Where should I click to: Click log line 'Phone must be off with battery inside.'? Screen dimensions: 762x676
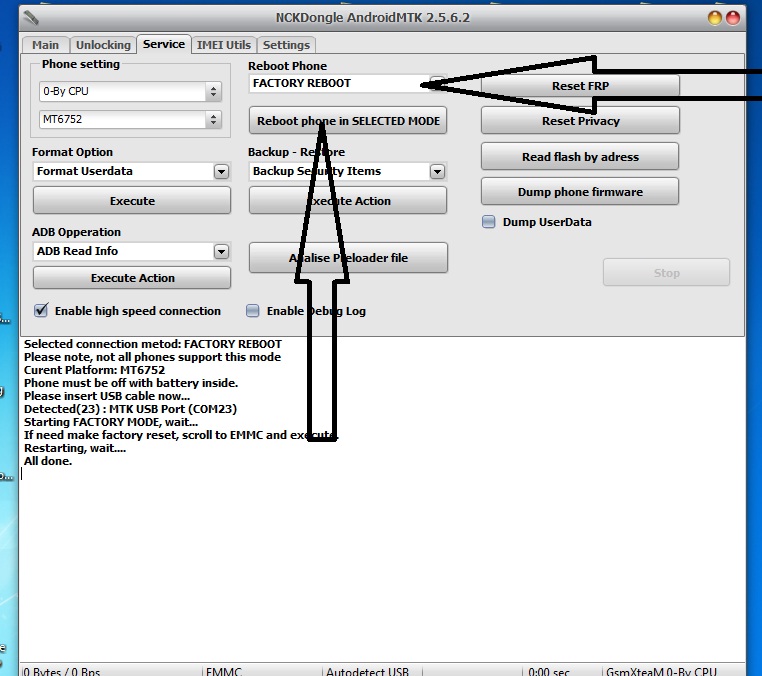131,383
